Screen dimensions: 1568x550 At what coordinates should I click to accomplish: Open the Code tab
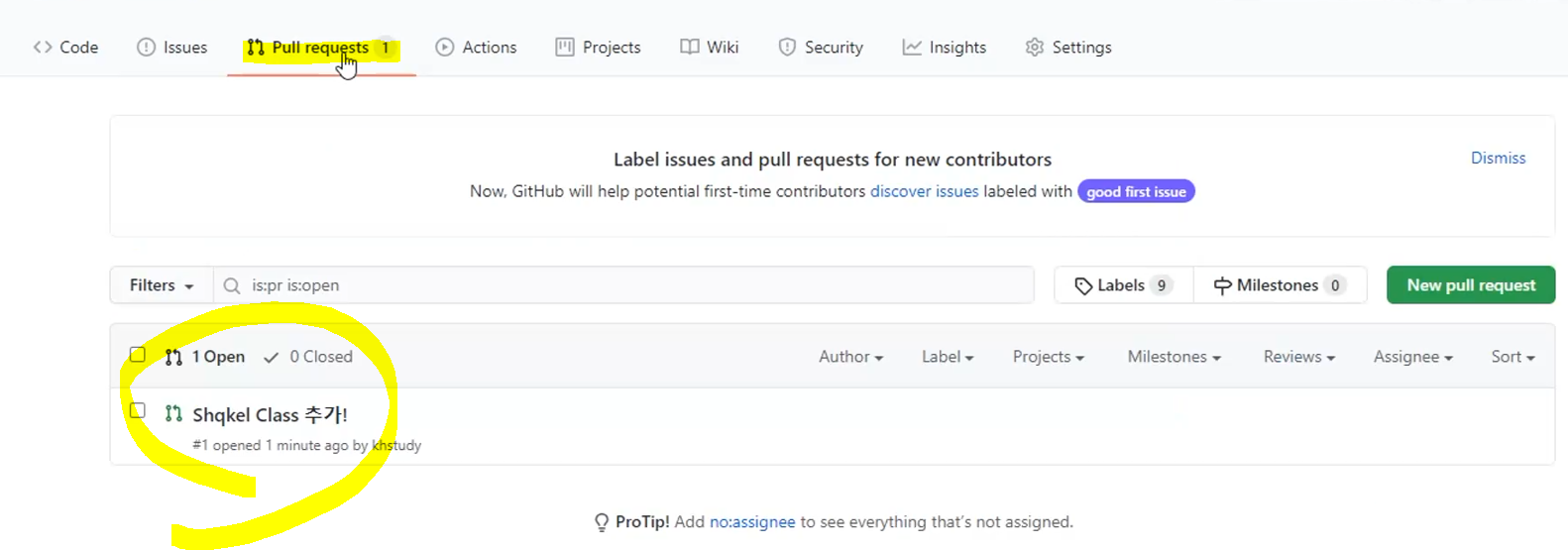[65, 48]
